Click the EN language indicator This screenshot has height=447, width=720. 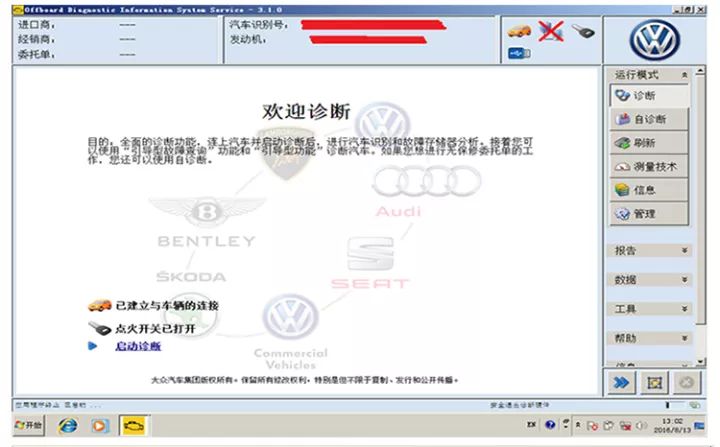531,425
